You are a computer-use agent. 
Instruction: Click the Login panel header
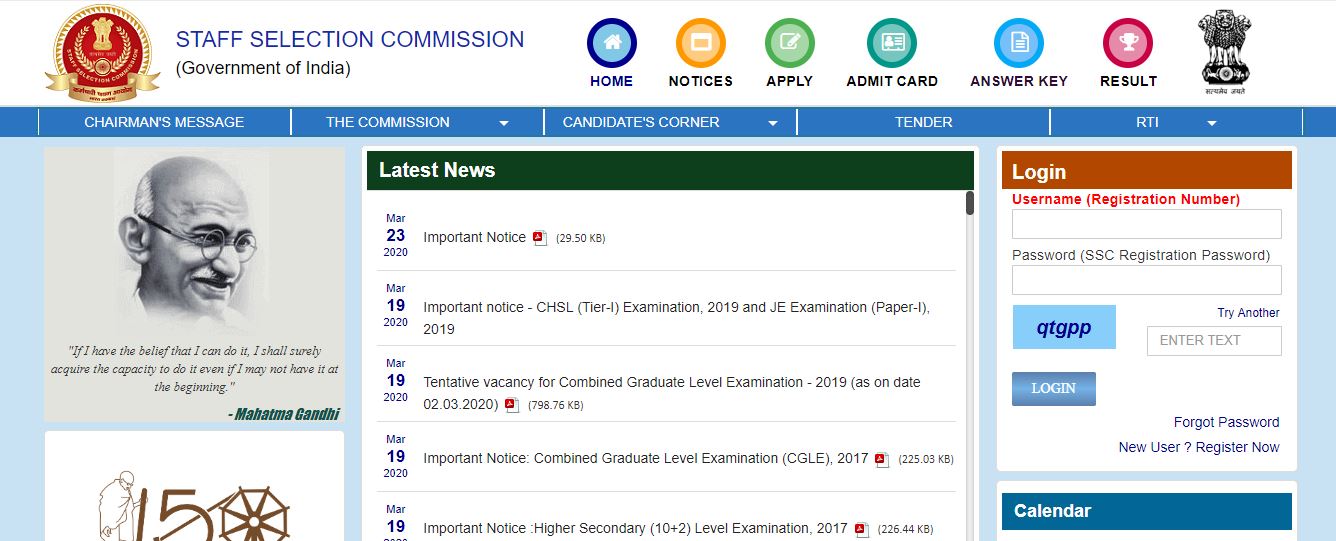click(x=1147, y=171)
